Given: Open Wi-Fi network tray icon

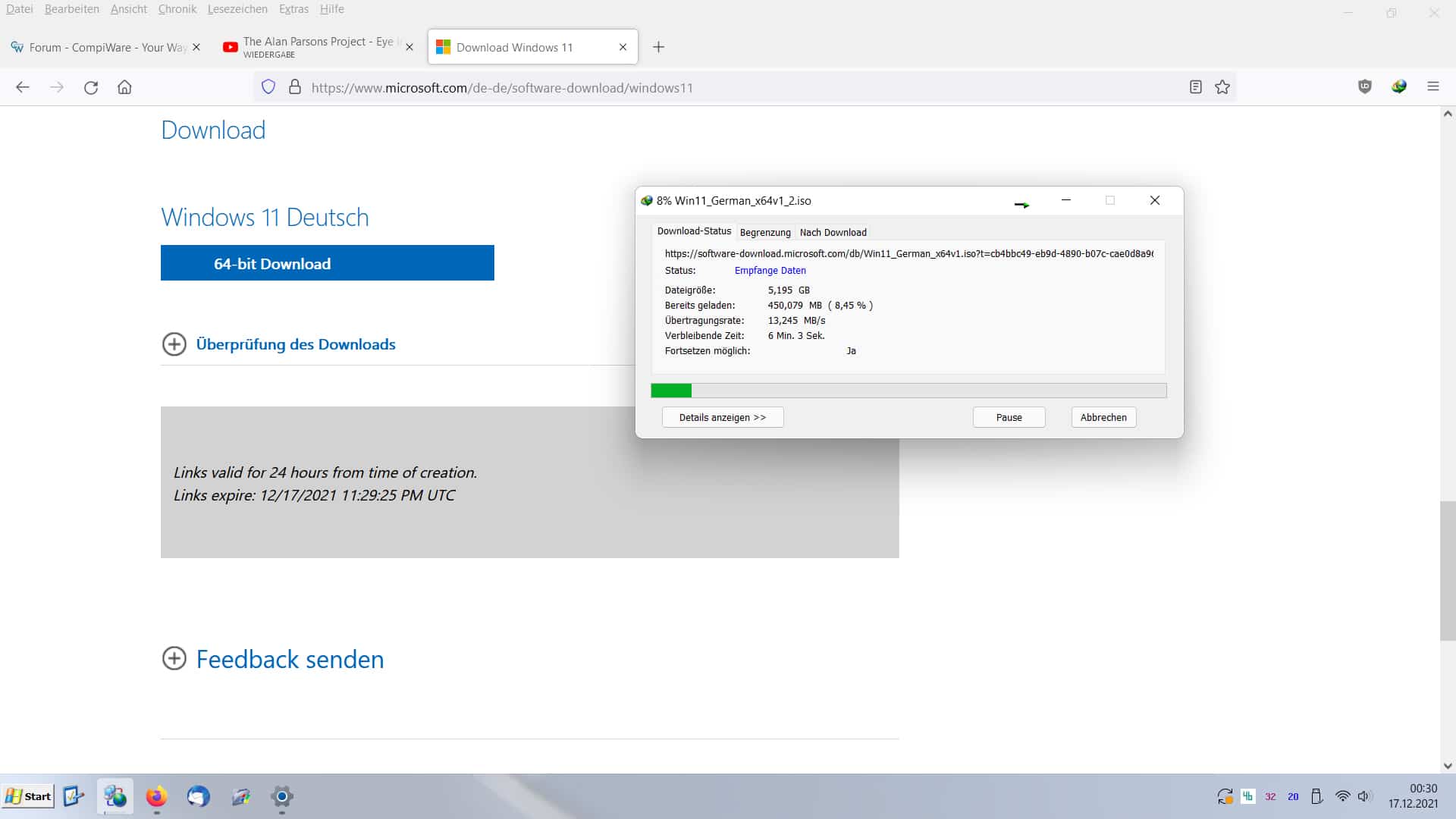Looking at the screenshot, I should (1342, 796).
